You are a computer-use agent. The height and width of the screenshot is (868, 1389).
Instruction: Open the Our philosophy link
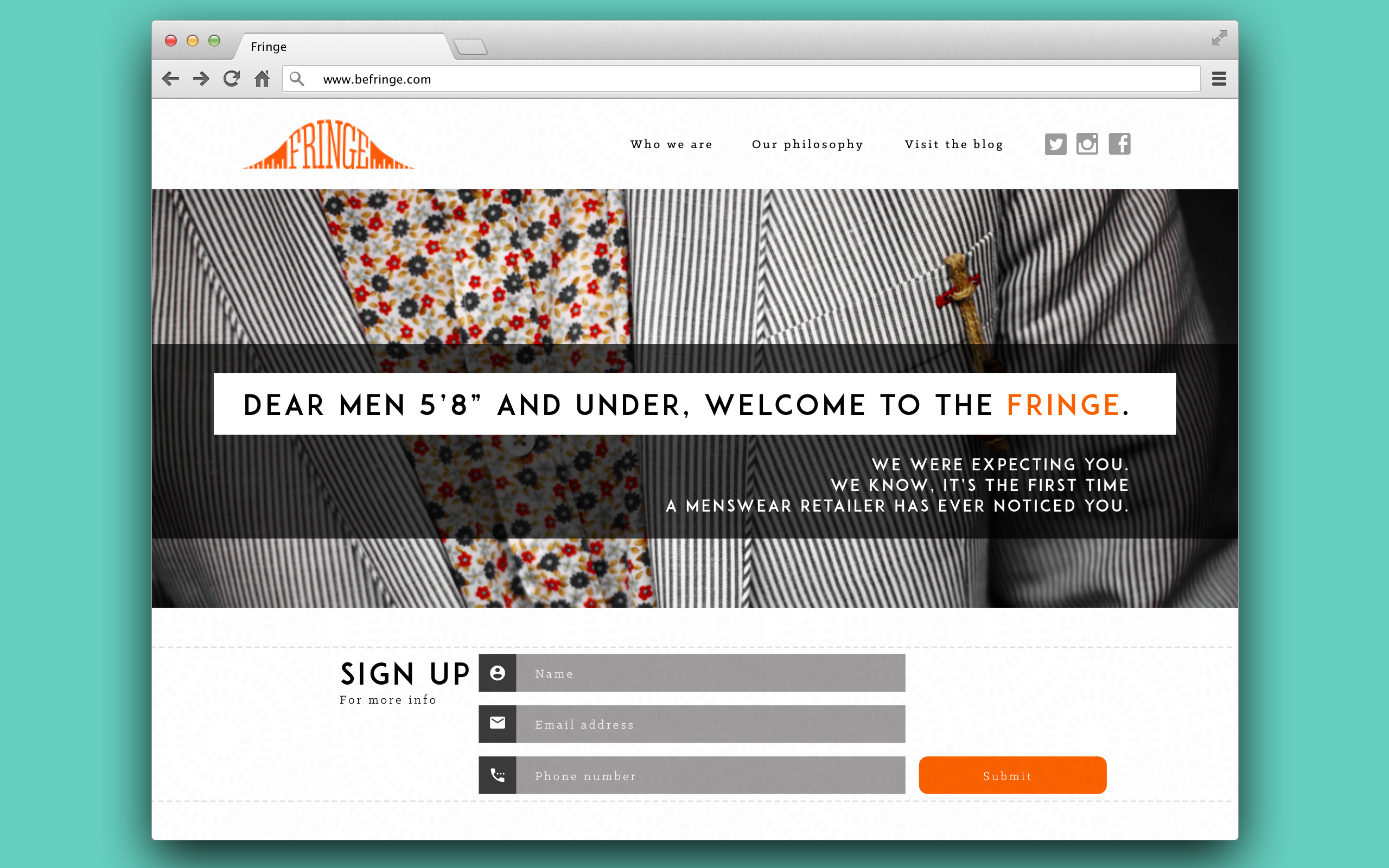[x=807, y=145]
